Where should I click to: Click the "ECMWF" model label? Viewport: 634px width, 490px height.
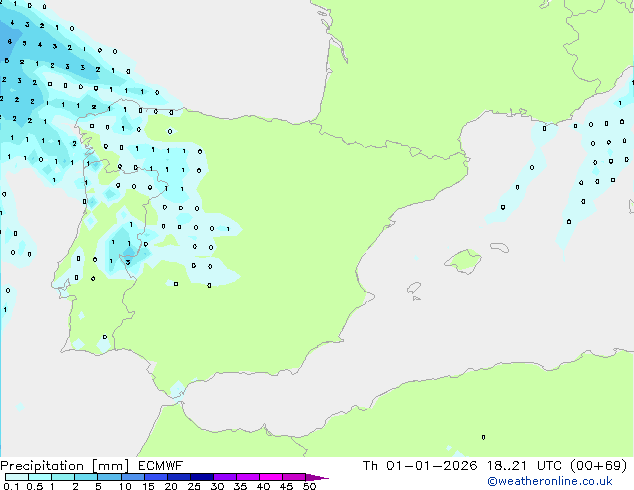tap(161, 466)
